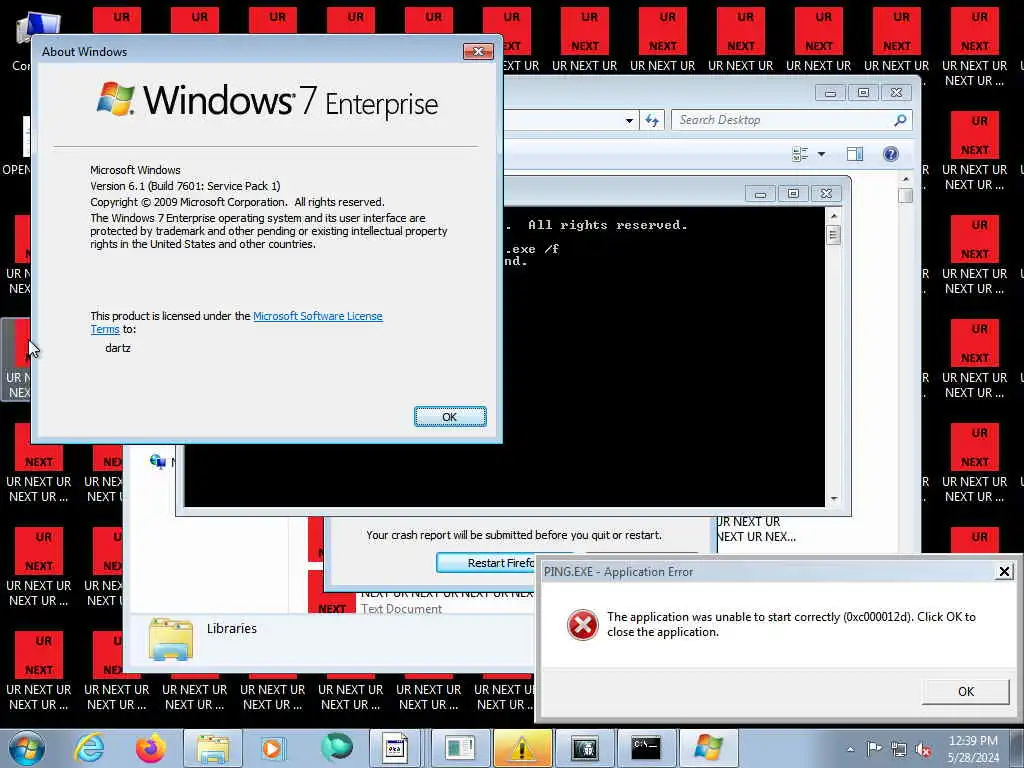The height and width of the screenshot is (768, 1024).
Task: Click the Explorer window scrollbar up arrow
Action: [905, 179]
